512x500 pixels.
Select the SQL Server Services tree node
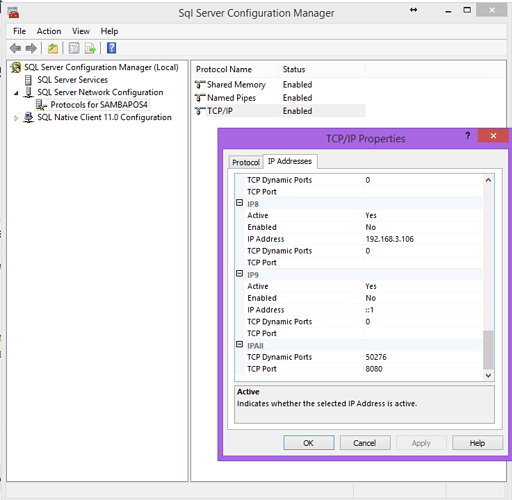coord(72,80)
